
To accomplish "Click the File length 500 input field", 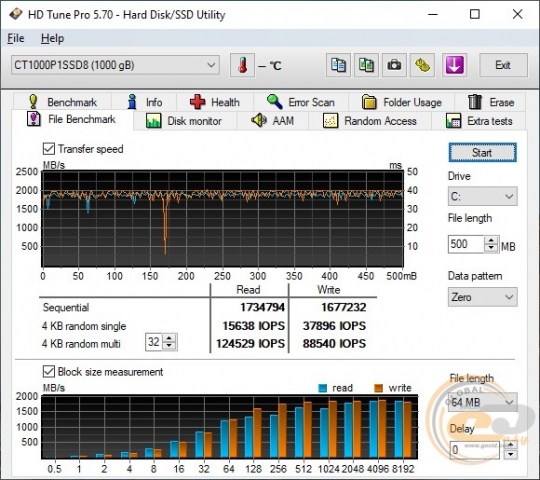I will 466,244.
